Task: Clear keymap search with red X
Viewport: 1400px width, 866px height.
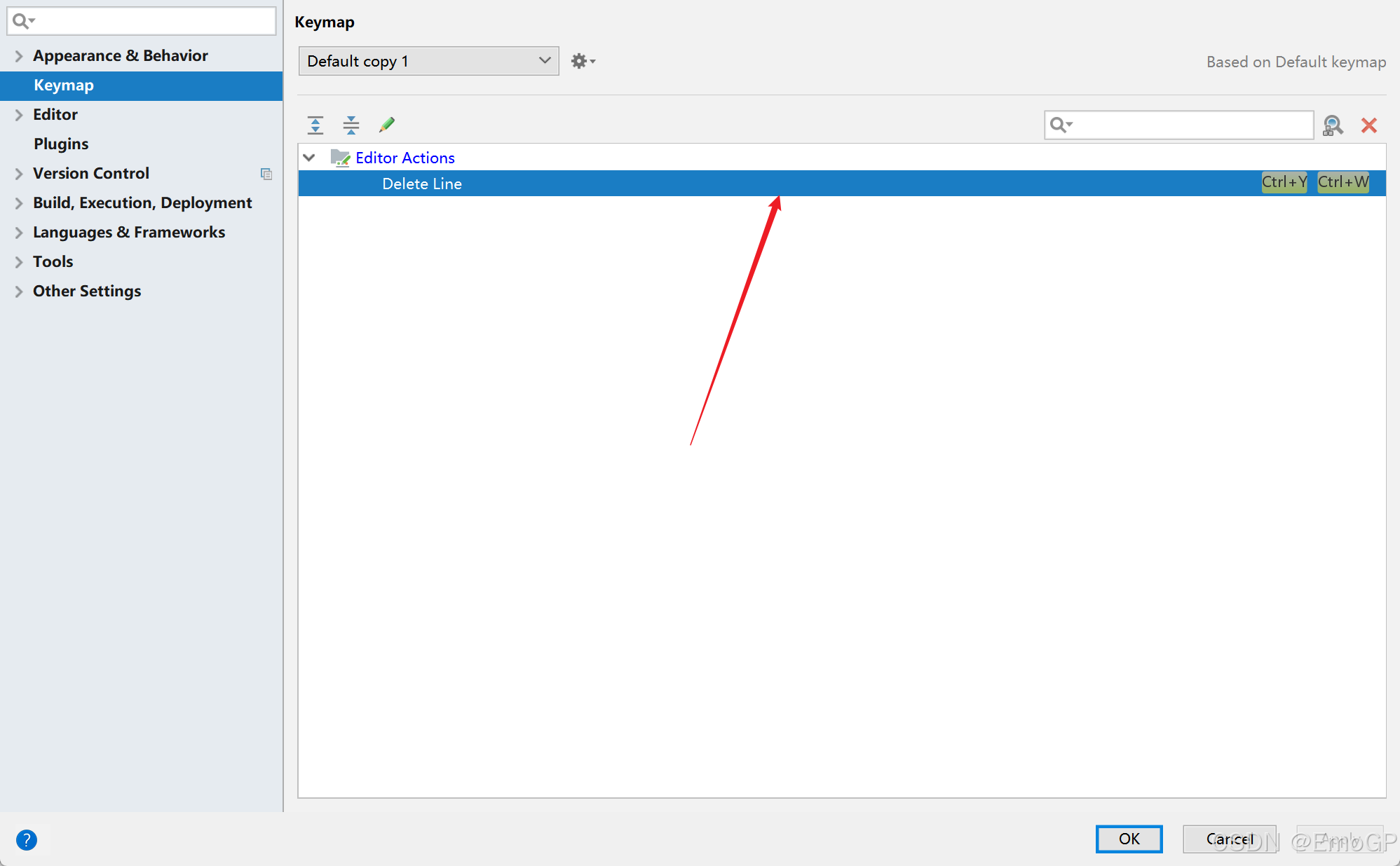Action: point(1368,125)
